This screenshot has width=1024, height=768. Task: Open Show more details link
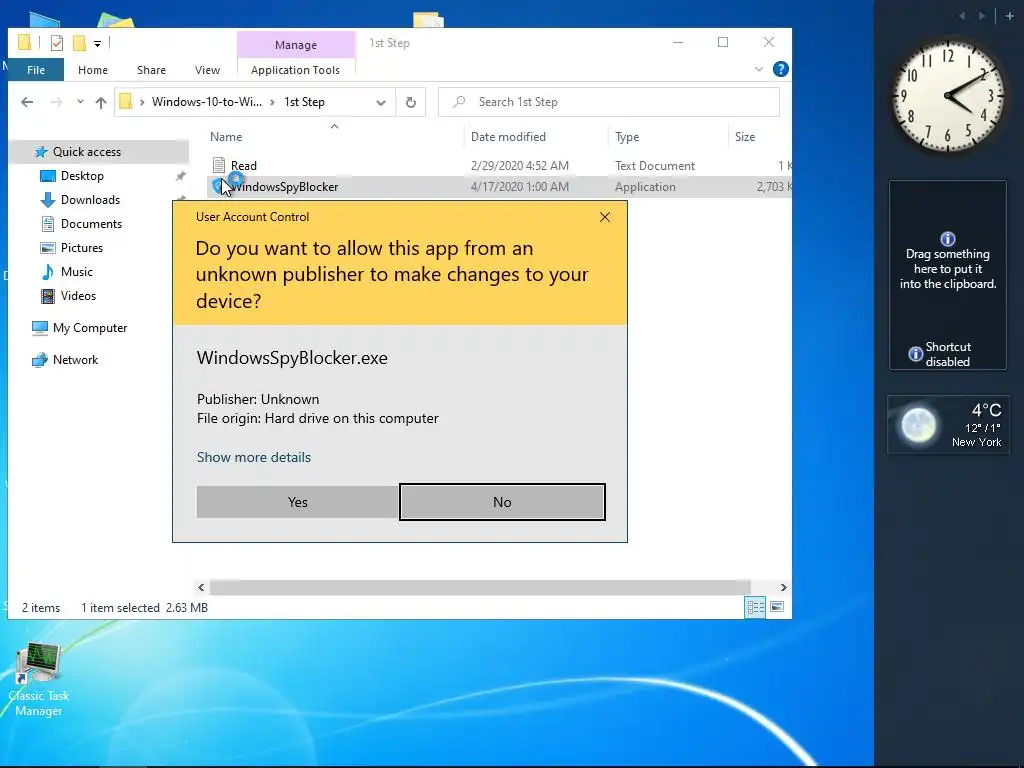[253, 457]
